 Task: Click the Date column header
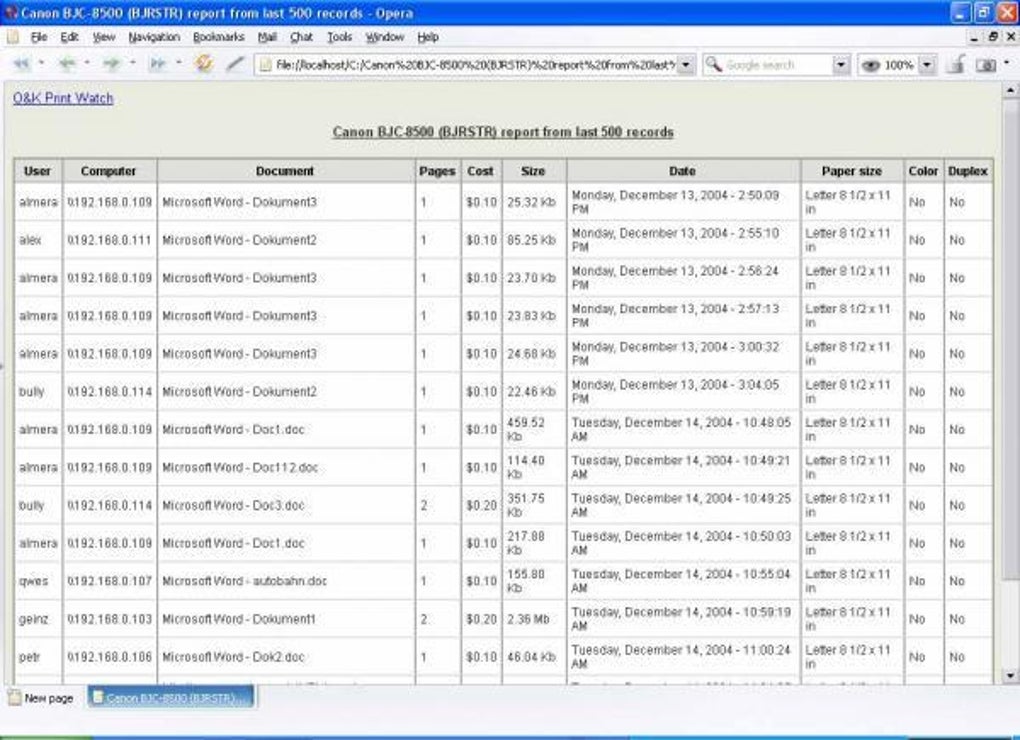tap(682, 171)
